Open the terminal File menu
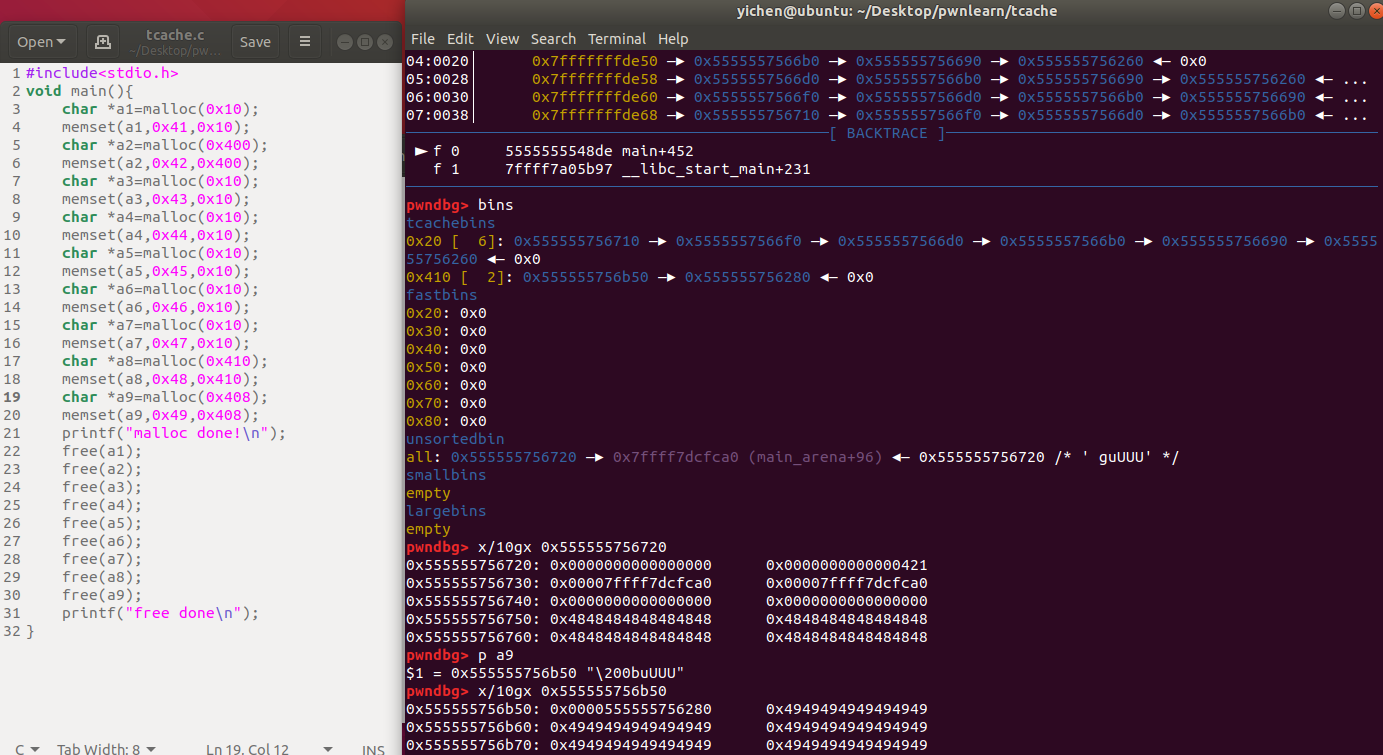Image resolution: width=1383 pixels, height=755 pixels. coord(423,38)
